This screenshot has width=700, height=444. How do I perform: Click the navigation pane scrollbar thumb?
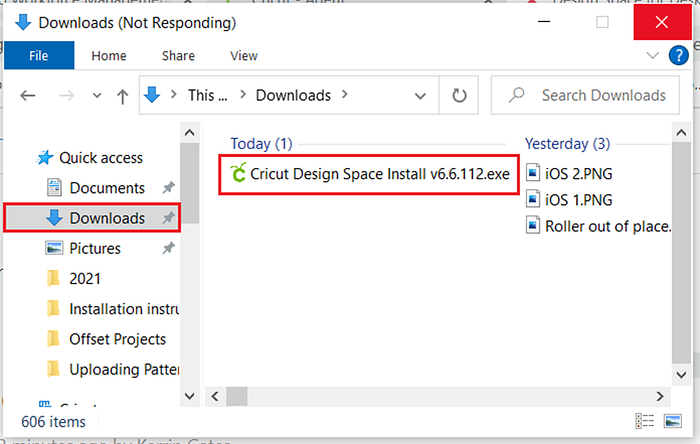point(189,183)
